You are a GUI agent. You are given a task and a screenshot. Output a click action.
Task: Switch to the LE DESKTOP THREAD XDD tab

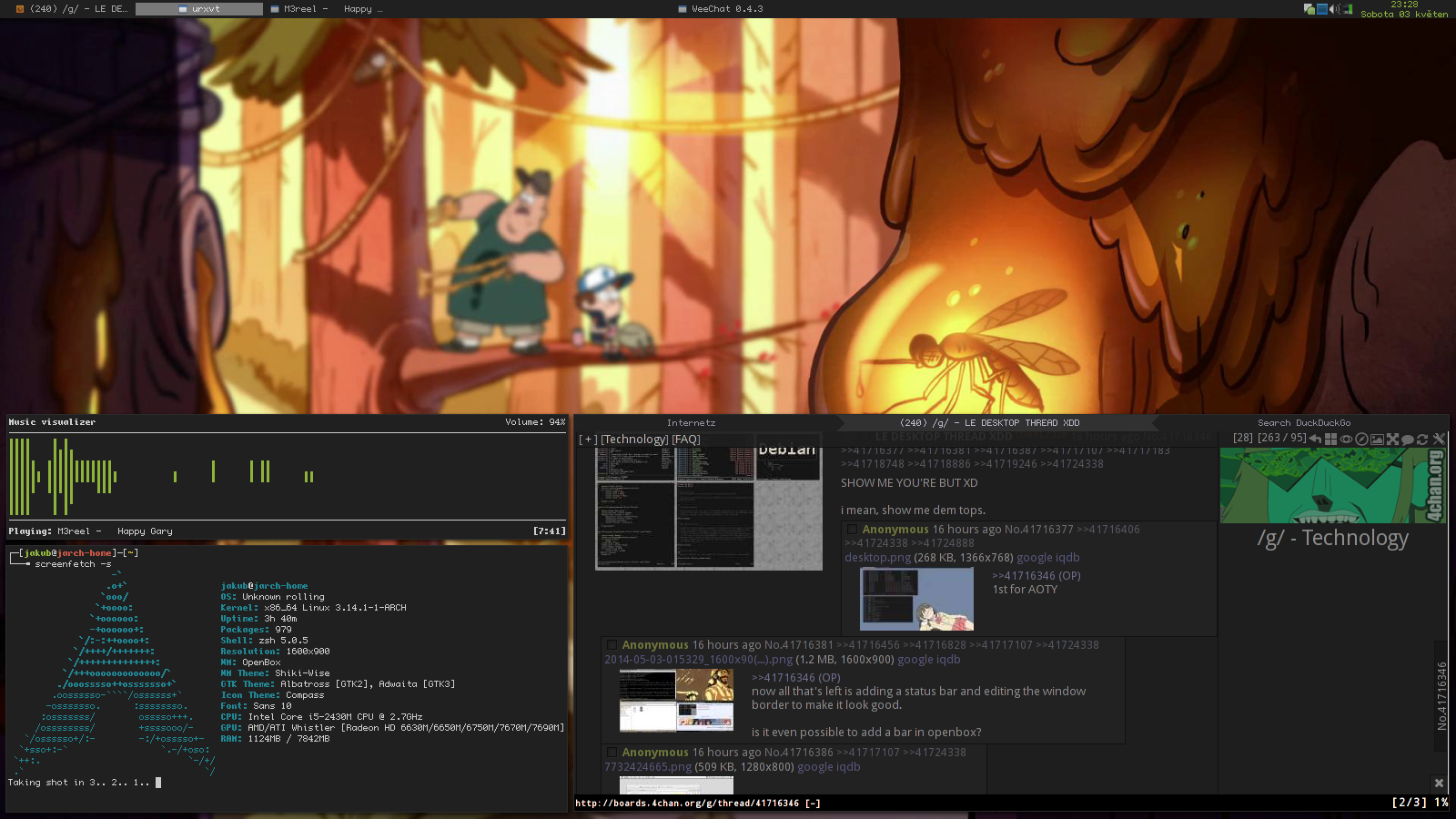tap(989, 423)
